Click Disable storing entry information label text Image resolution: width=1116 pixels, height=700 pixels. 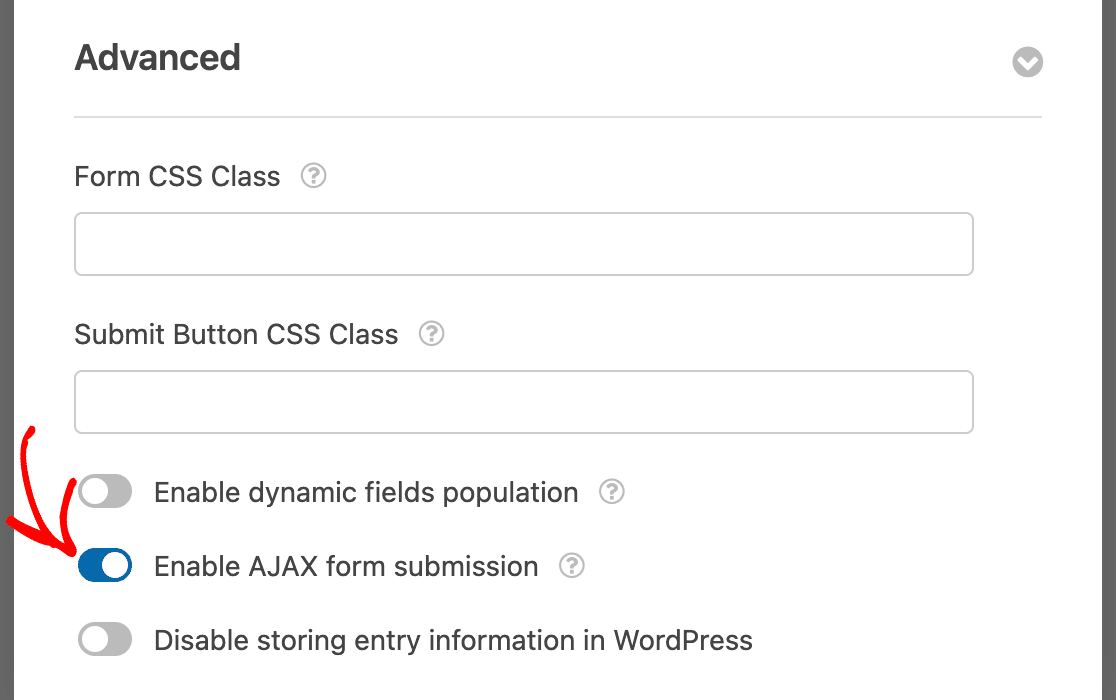(453, 641)
